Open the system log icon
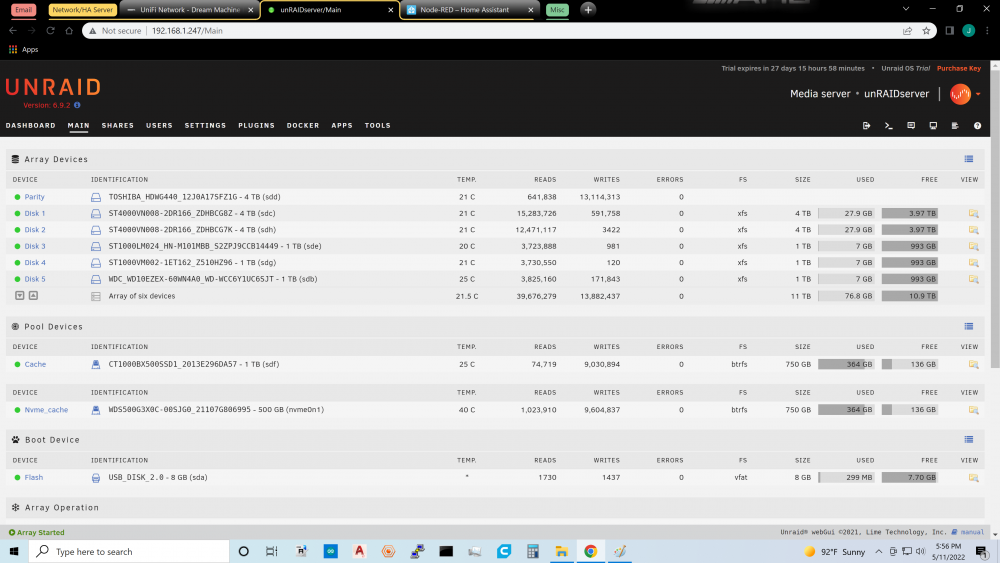This screenshot has width=1000, height=563. pos(955,126)
